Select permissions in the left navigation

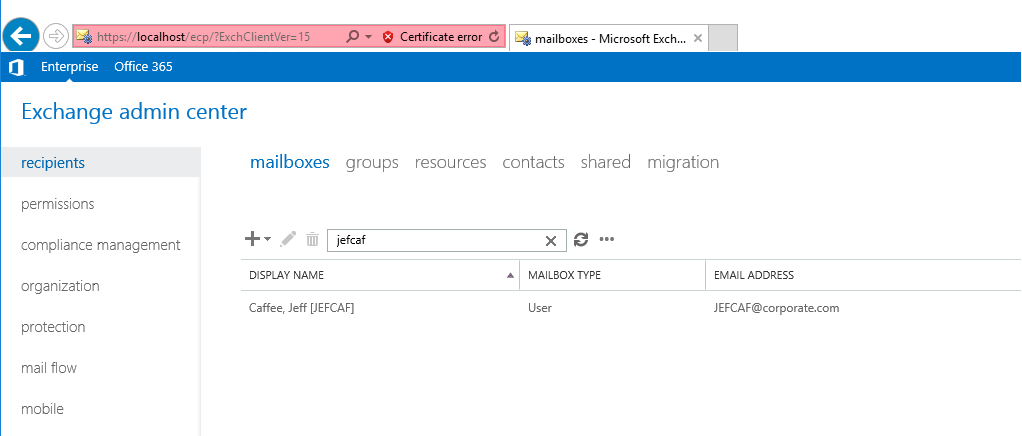click(57, 204)
